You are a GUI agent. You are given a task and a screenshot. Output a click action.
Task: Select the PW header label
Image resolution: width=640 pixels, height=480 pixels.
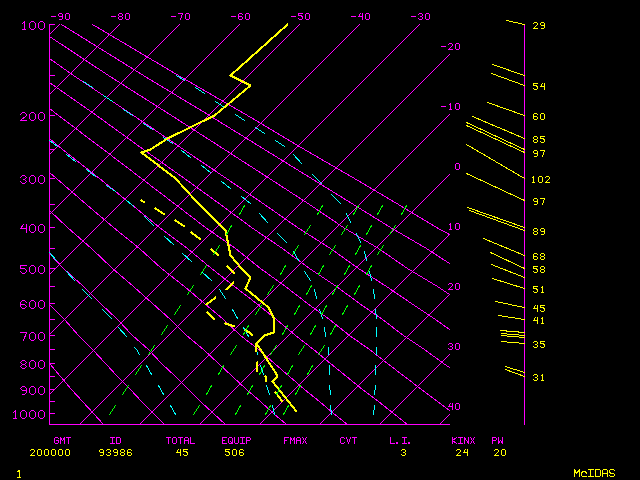[500, 440]
